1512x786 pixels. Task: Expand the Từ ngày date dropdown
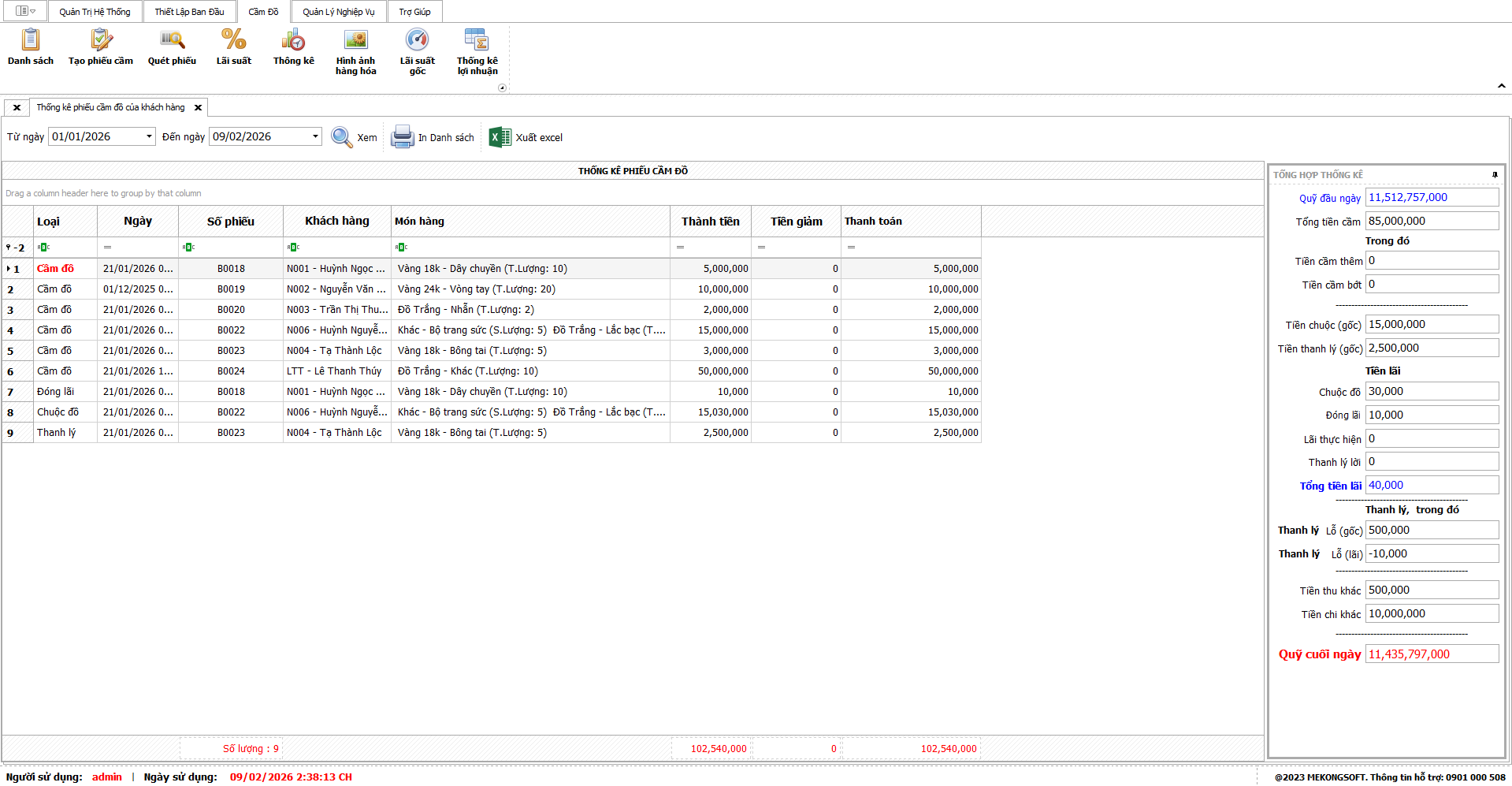click(149, 136)
